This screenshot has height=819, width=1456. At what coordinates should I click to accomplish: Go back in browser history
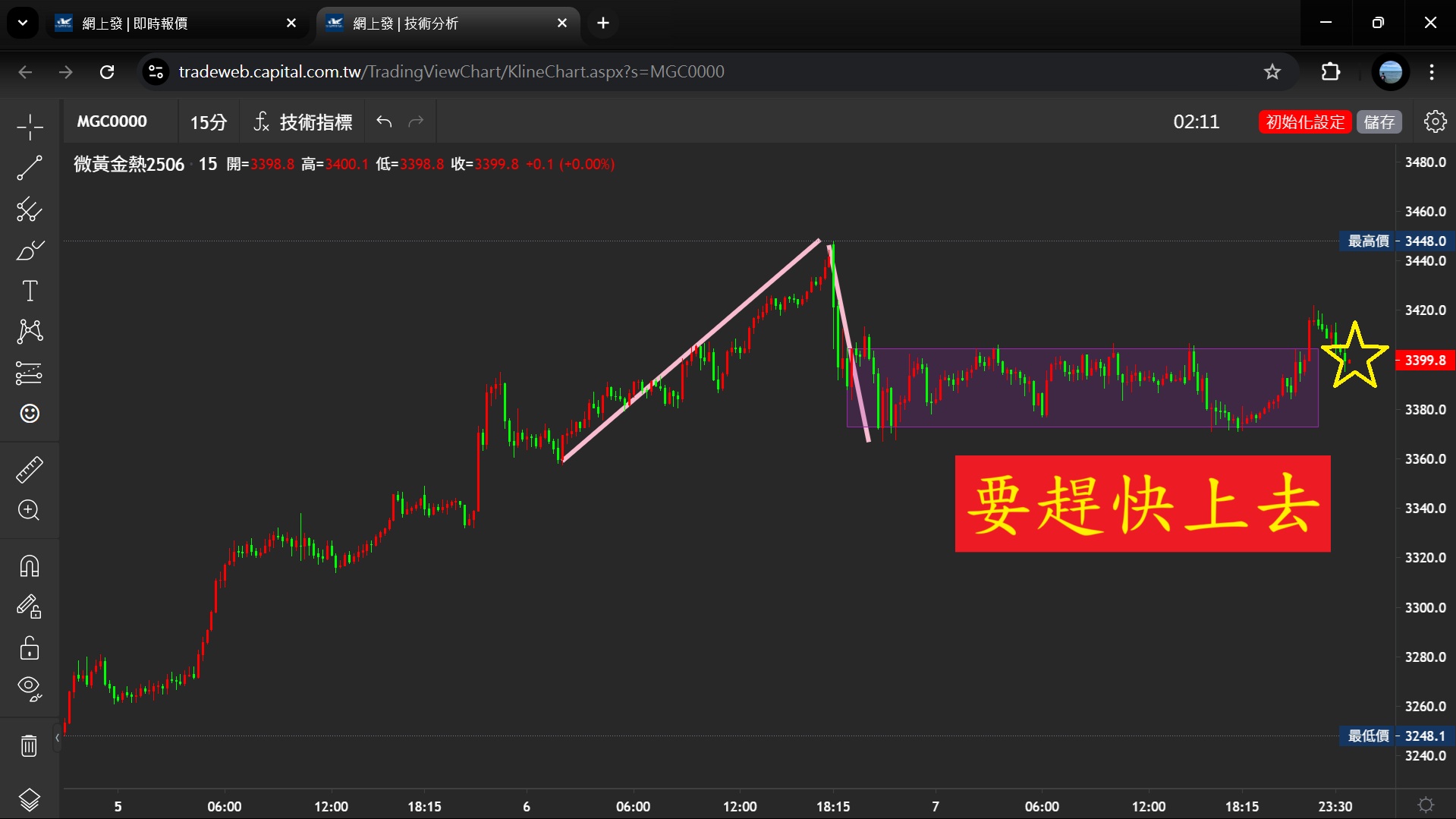pos(25,72)
